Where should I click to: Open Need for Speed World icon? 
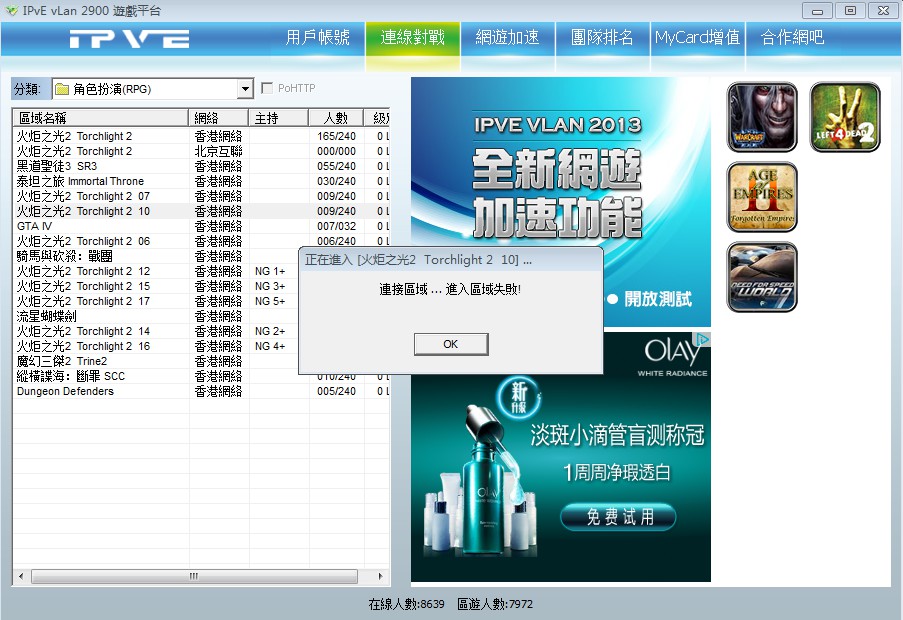[x=762, y=277]
